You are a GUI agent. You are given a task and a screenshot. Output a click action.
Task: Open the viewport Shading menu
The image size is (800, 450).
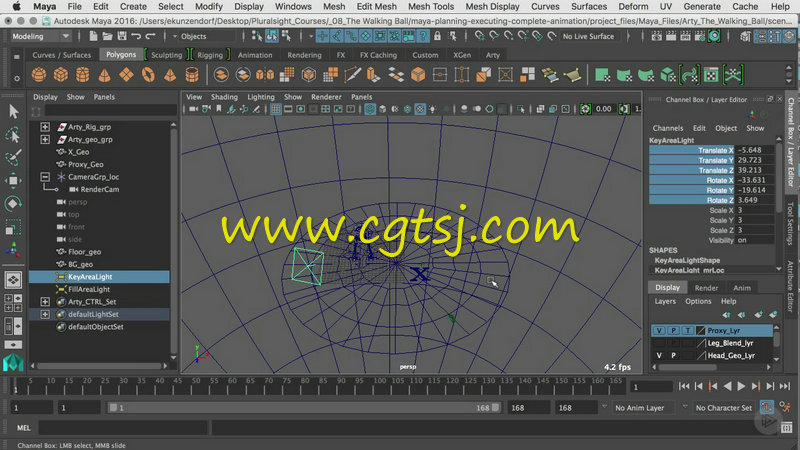[x=224, y=97]
